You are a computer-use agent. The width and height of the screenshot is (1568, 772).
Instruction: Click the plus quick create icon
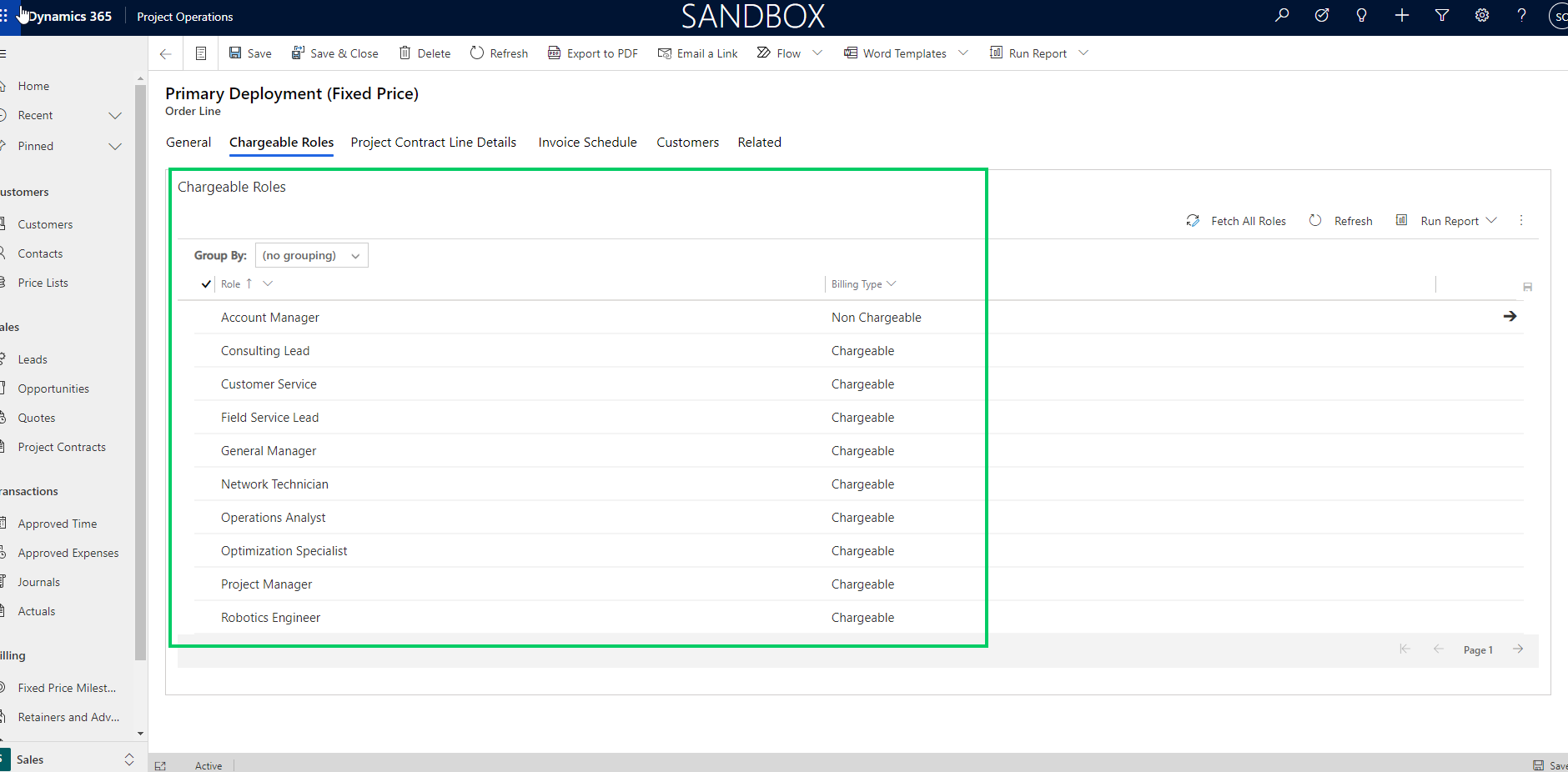pyautogui.click(x=1402, y=15)
